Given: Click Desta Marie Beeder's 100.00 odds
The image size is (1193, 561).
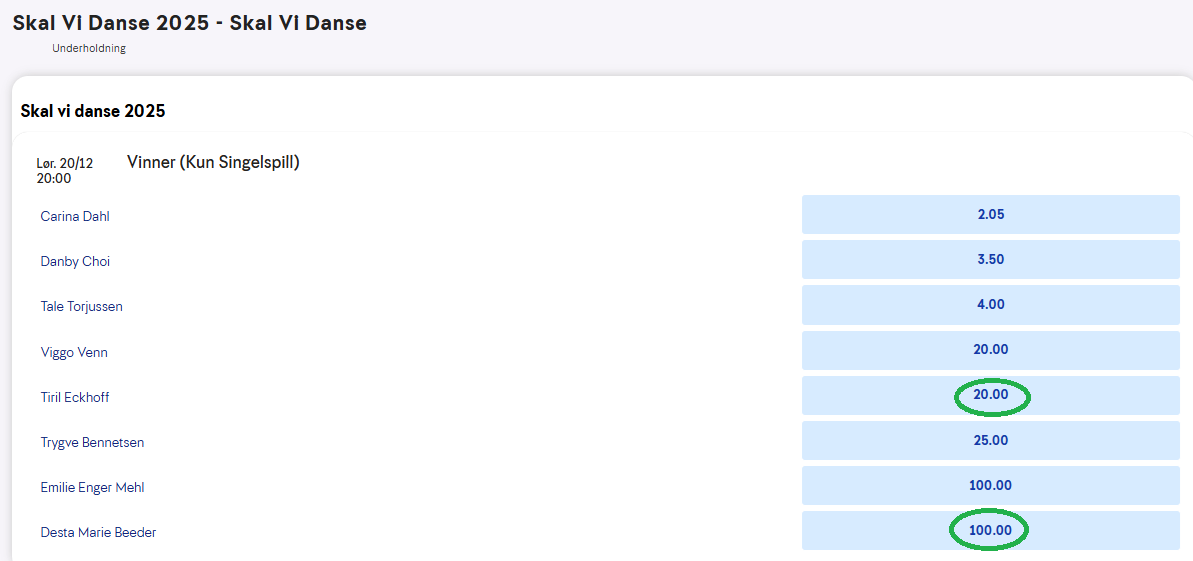Looking at the screenshot, I should (x=990, y=531).
